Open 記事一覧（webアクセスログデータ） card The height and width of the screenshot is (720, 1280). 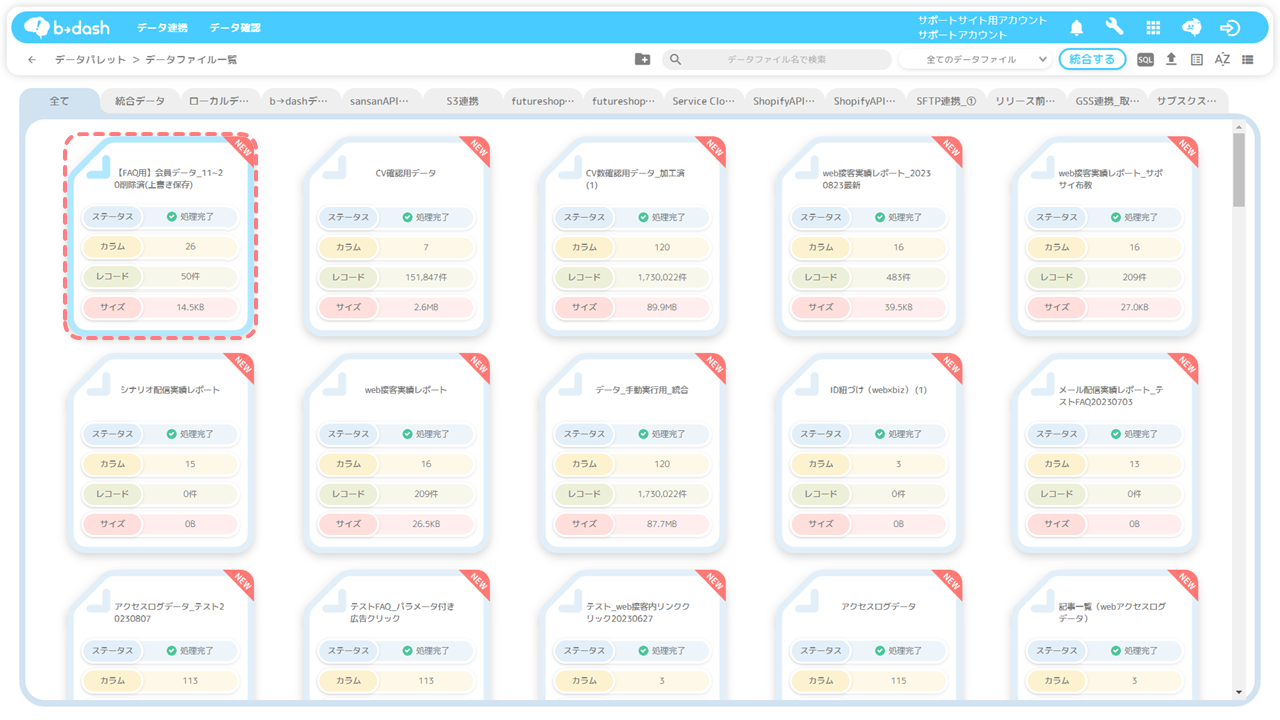[1104, 637]
